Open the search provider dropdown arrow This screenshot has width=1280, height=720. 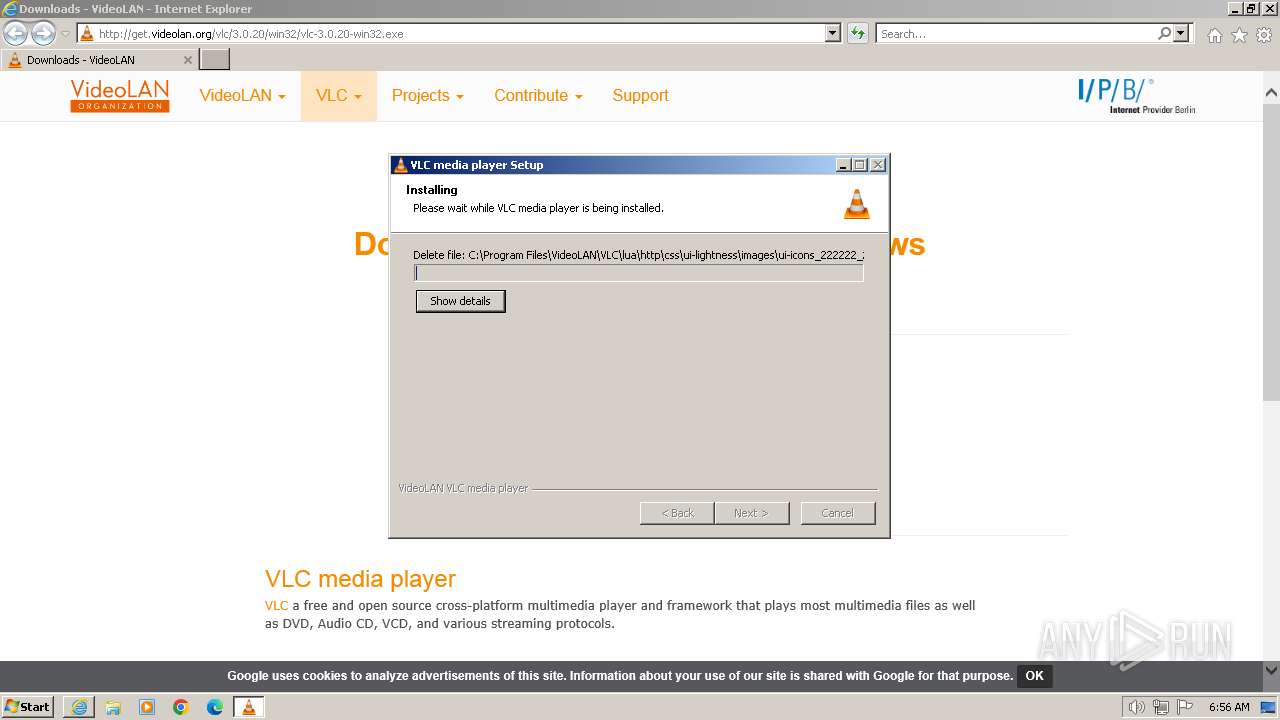coord(1181,33)
